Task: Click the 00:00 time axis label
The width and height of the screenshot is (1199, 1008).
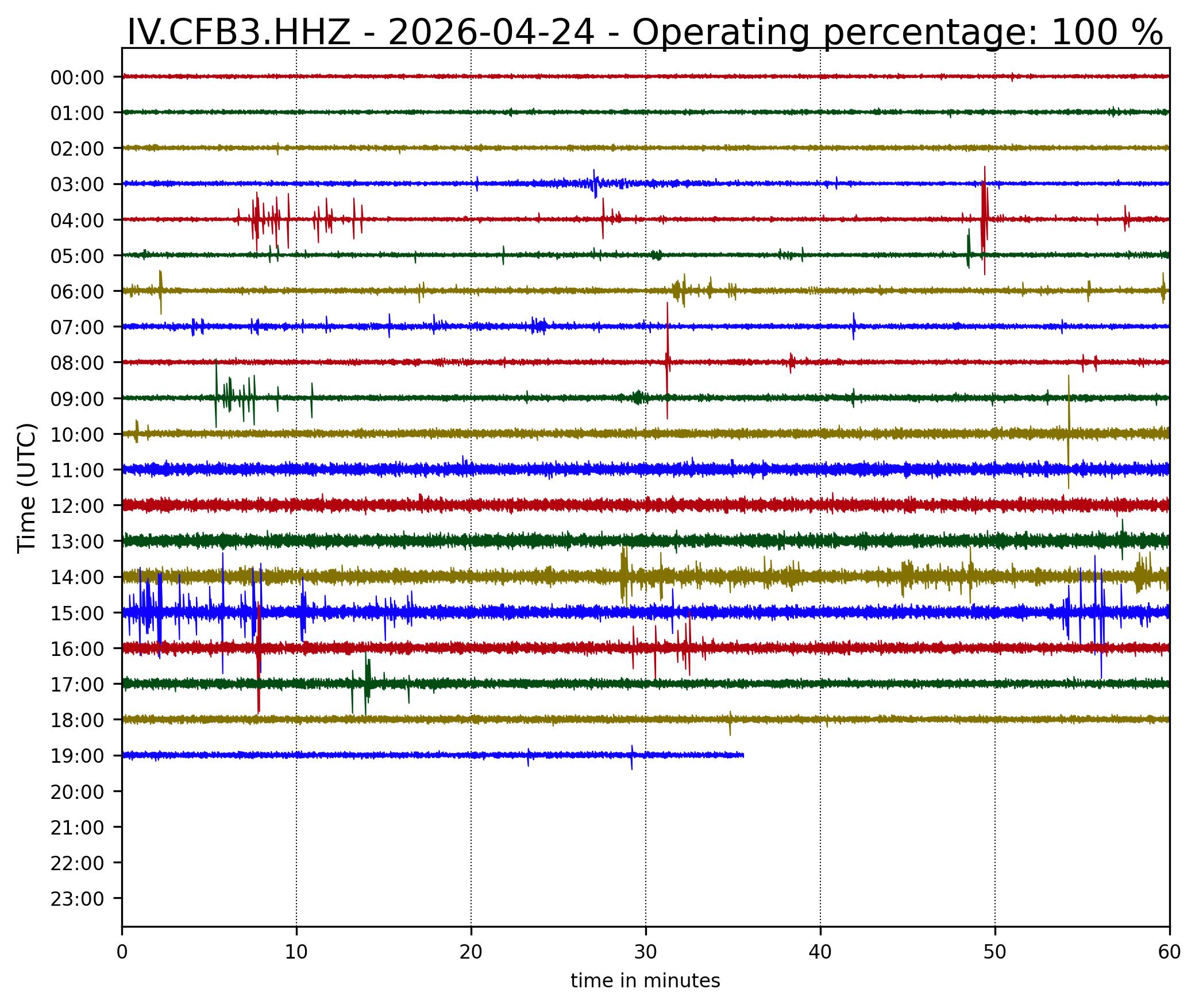Action: 77,78
